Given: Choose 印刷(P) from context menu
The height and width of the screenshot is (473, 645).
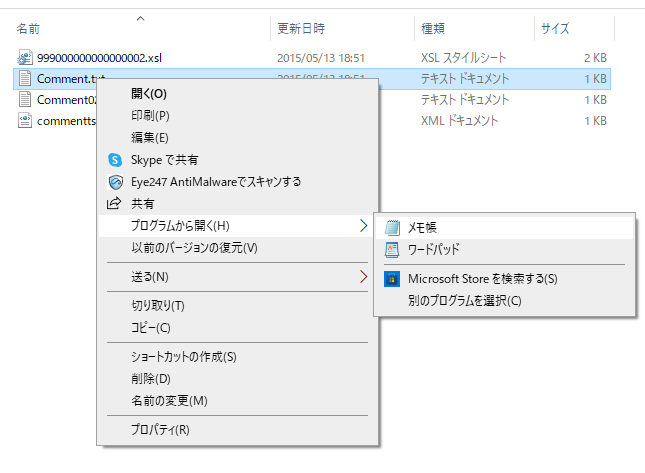Looking at the screenshot, I should [150, 116].
